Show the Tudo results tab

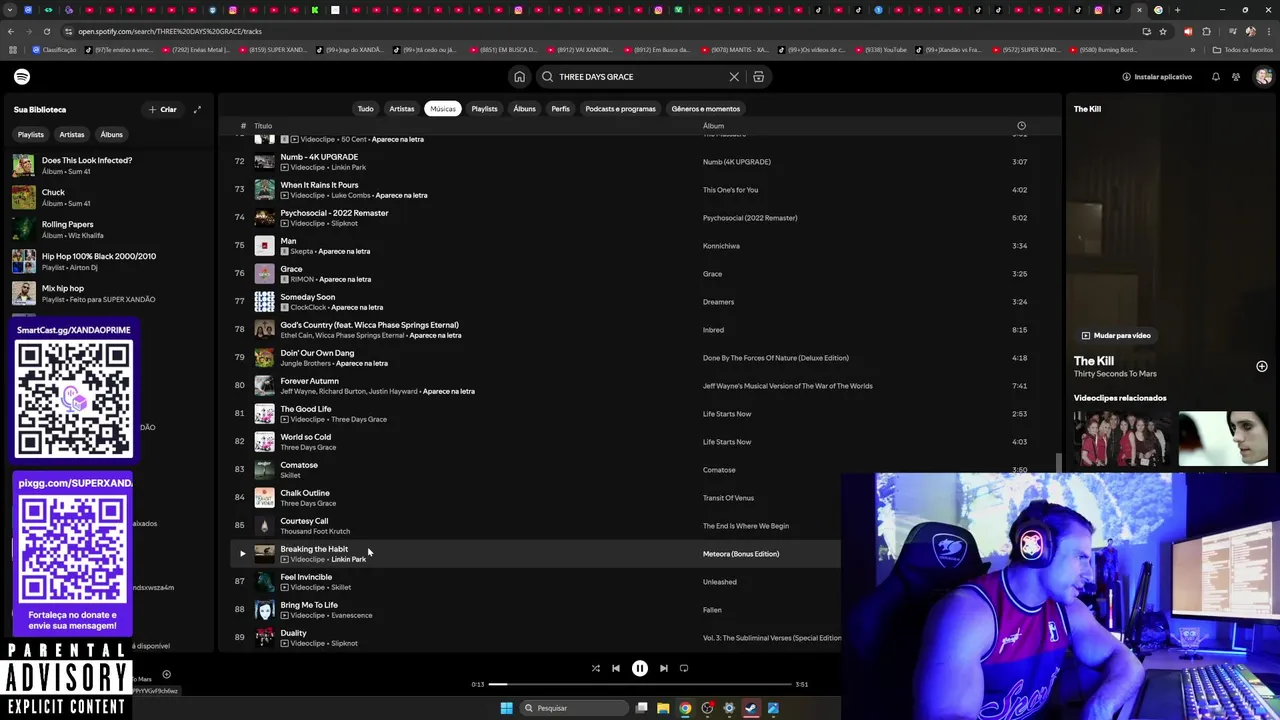pos(366,108)
